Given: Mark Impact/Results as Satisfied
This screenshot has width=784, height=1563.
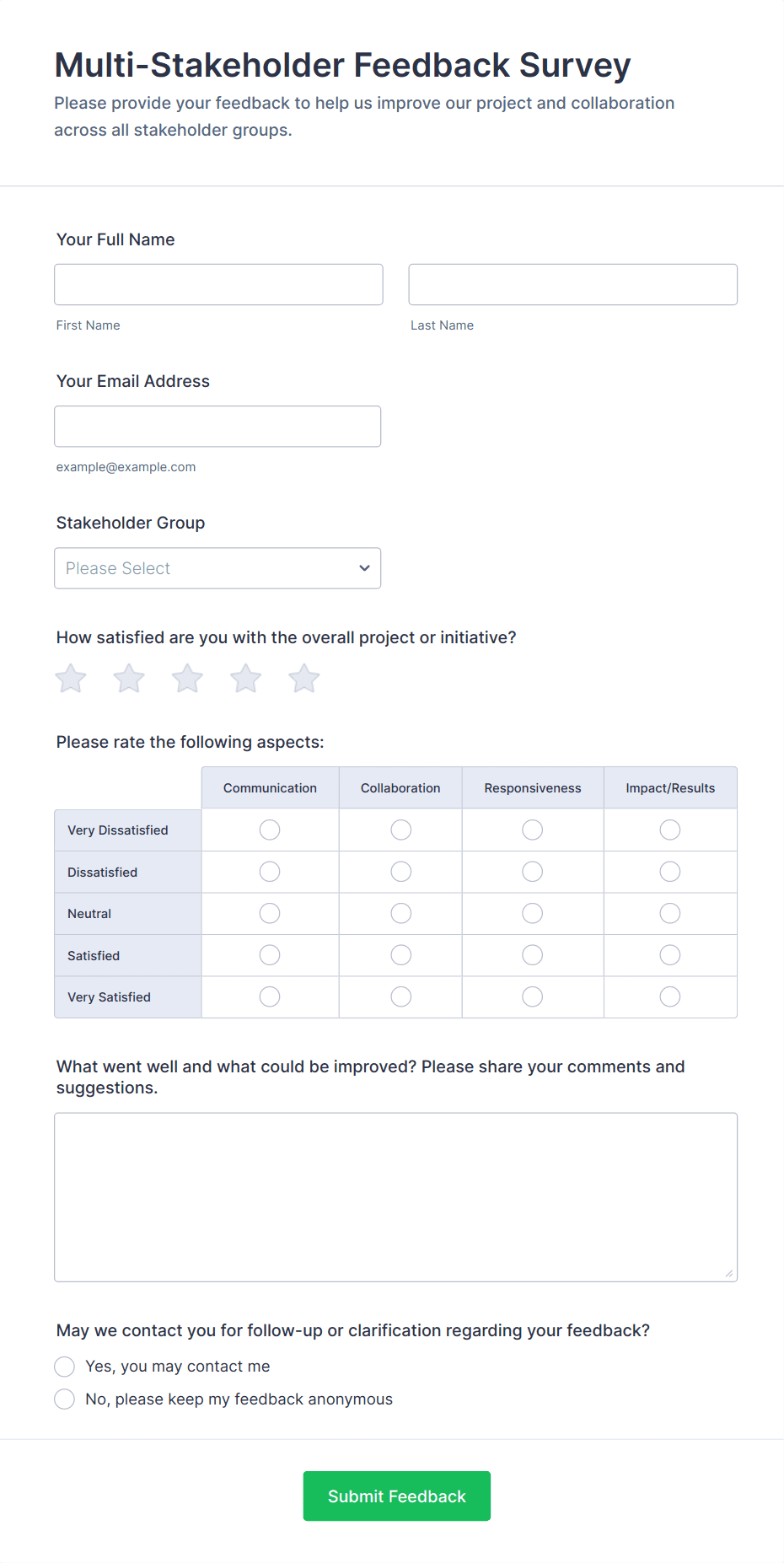Looking at the screenshot, I should click(x=670, y=955).
